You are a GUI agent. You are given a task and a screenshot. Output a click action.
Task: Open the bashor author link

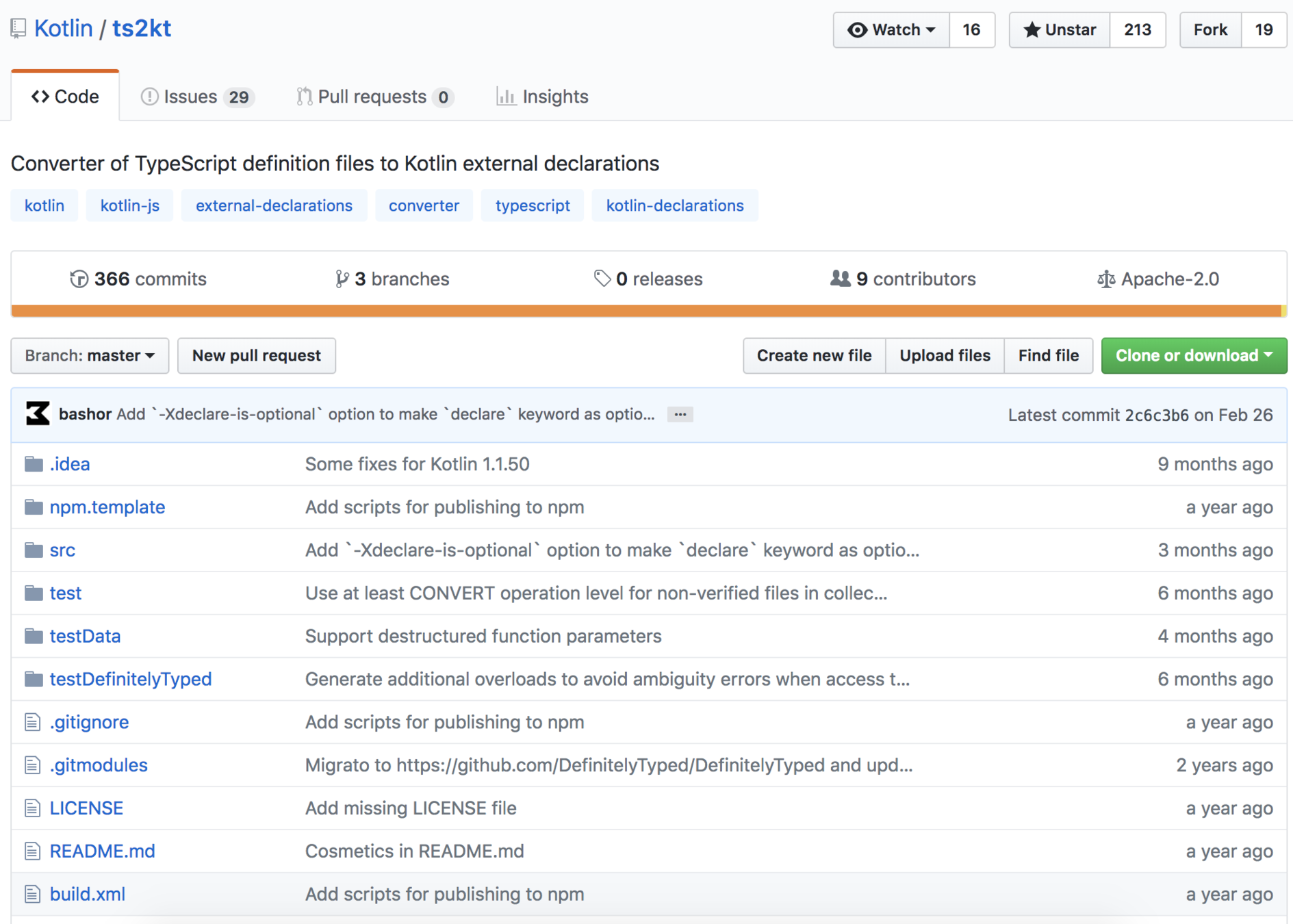click(85, 414)
